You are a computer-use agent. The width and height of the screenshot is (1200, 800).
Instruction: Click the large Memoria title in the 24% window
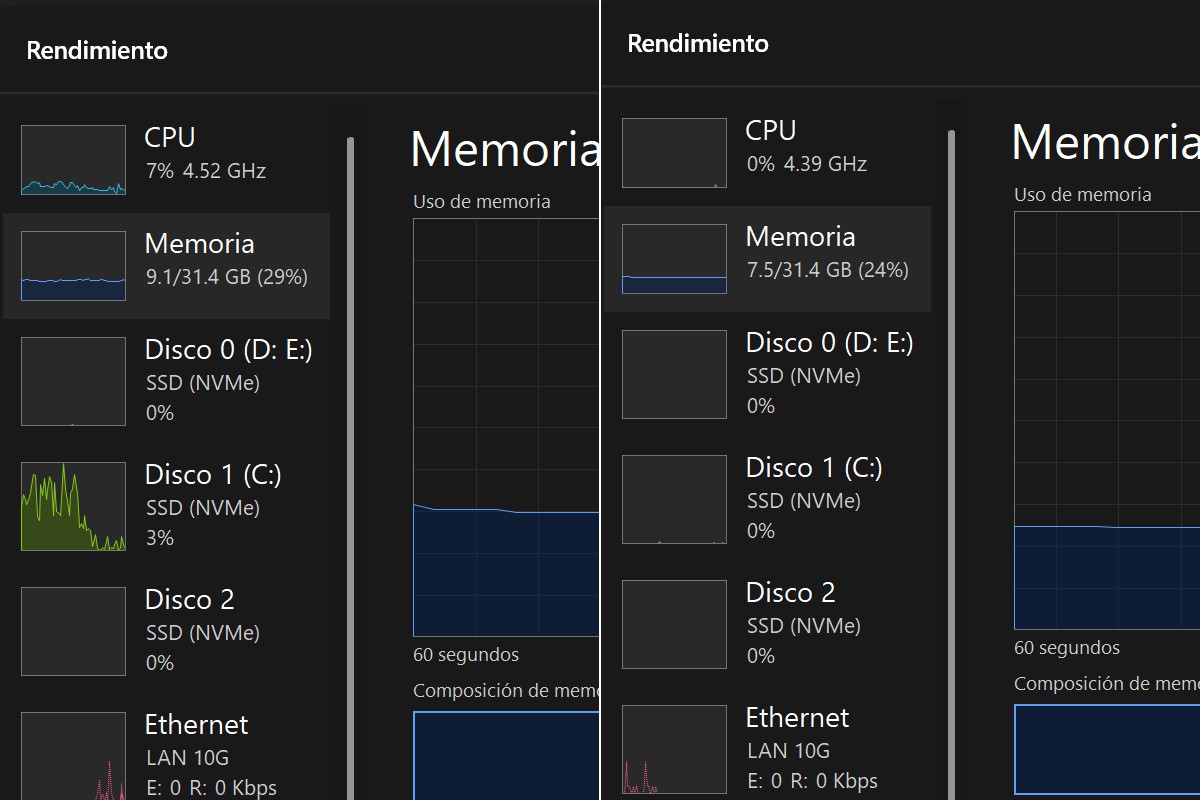[x=1106, y=142]
